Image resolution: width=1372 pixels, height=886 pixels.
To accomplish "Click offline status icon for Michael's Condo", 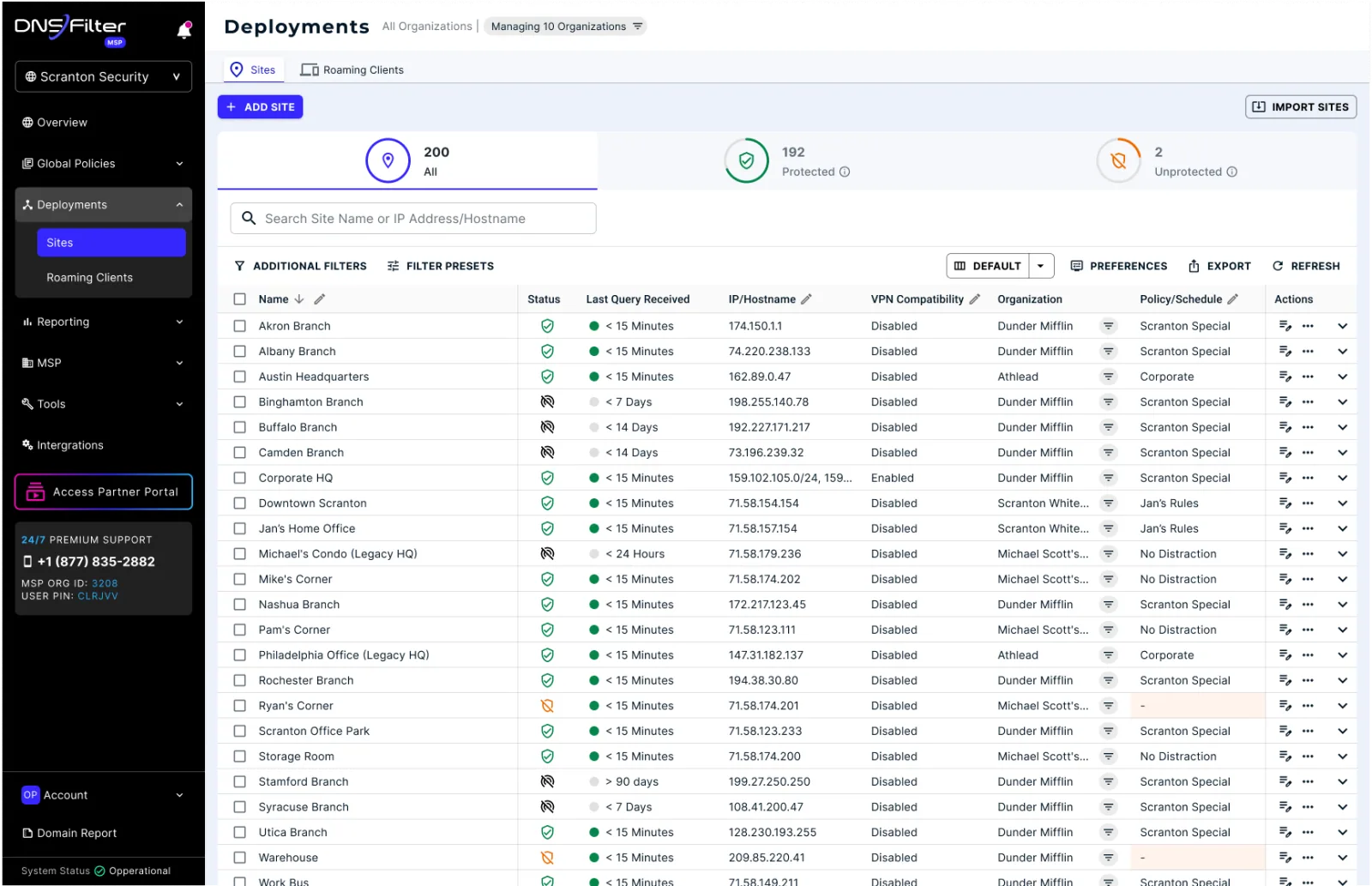I will pyautogui.click(x=547, y=554).
